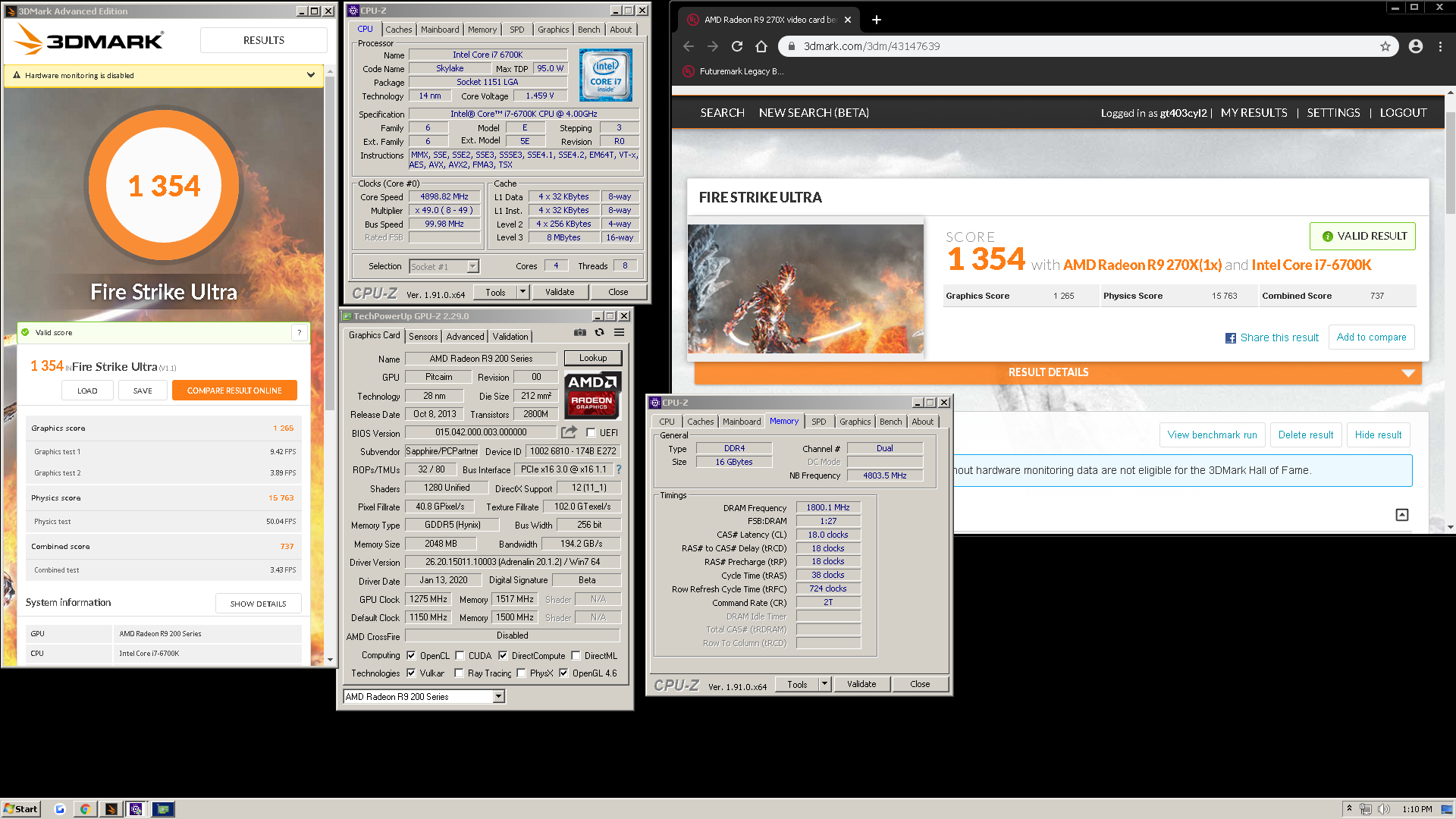
Task: Click the browser page vertical scrollbar thumb
Action: click(1450, 163)
